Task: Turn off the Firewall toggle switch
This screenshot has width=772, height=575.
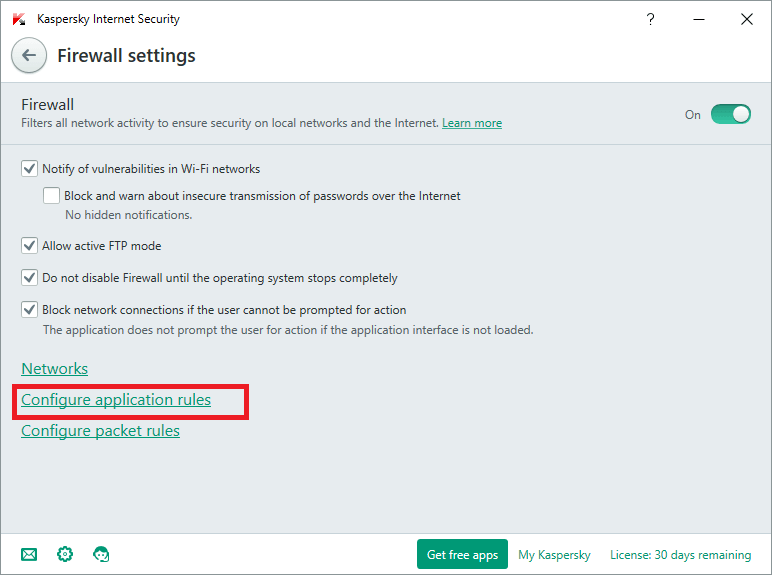Action: point(730,114)
